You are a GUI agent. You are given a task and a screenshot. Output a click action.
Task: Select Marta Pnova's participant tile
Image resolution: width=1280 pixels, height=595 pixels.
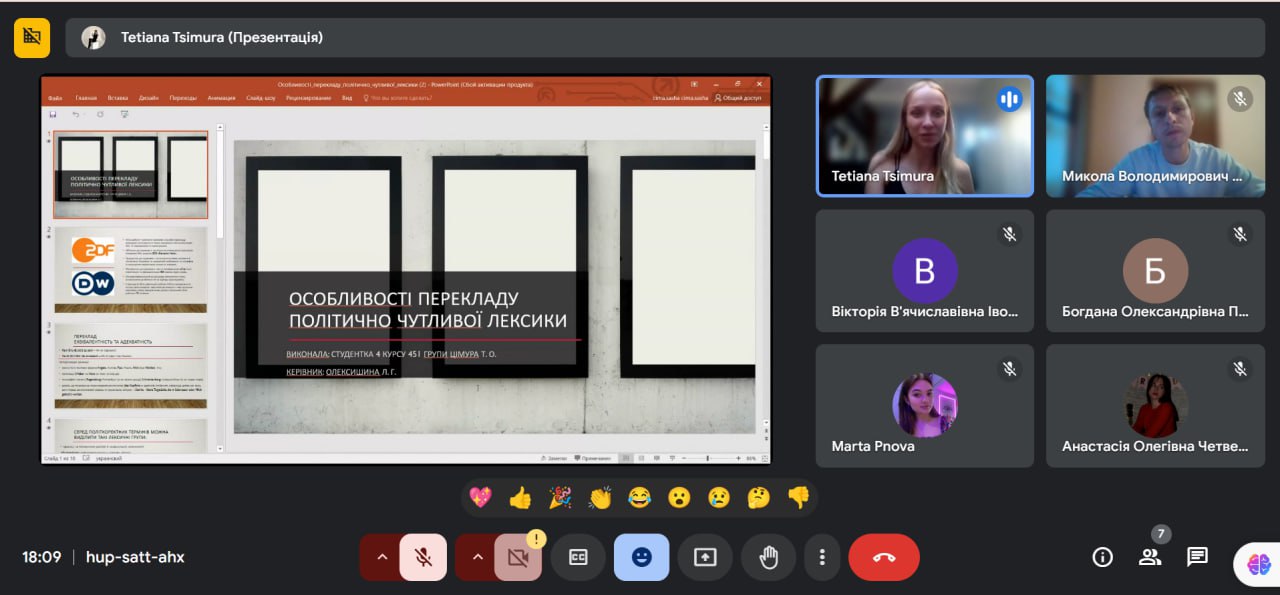coord(925,406)
